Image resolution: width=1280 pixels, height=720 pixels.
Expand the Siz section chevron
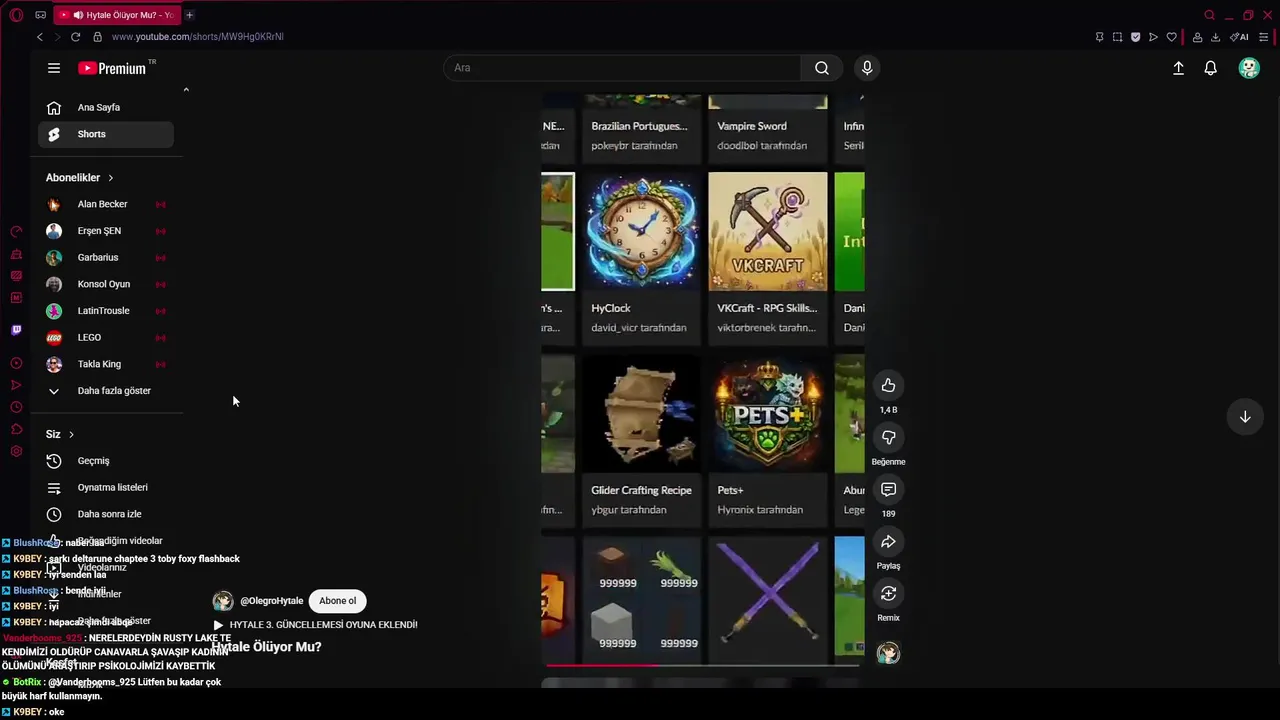(71, 435)
